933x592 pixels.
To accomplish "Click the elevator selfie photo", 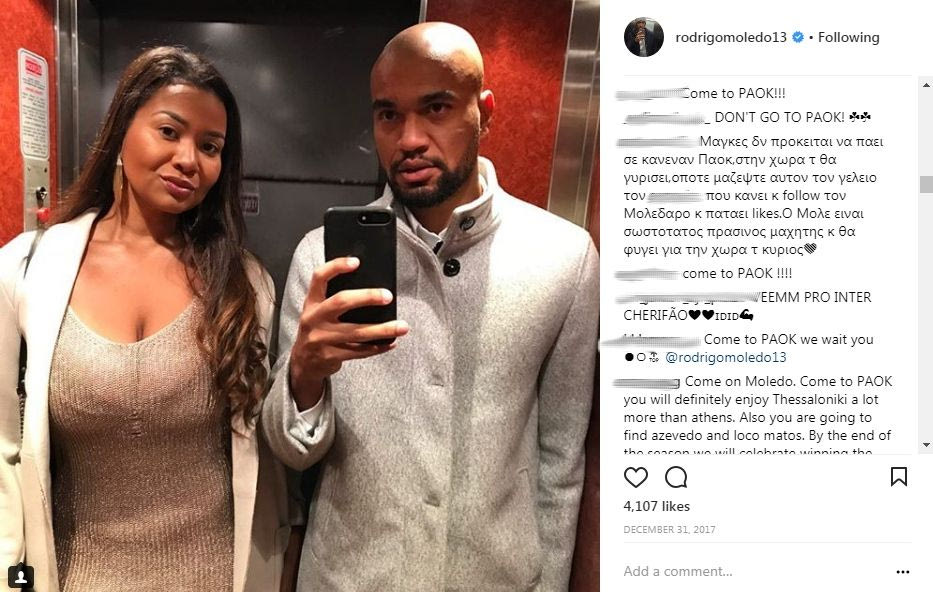I will [300, 296].
